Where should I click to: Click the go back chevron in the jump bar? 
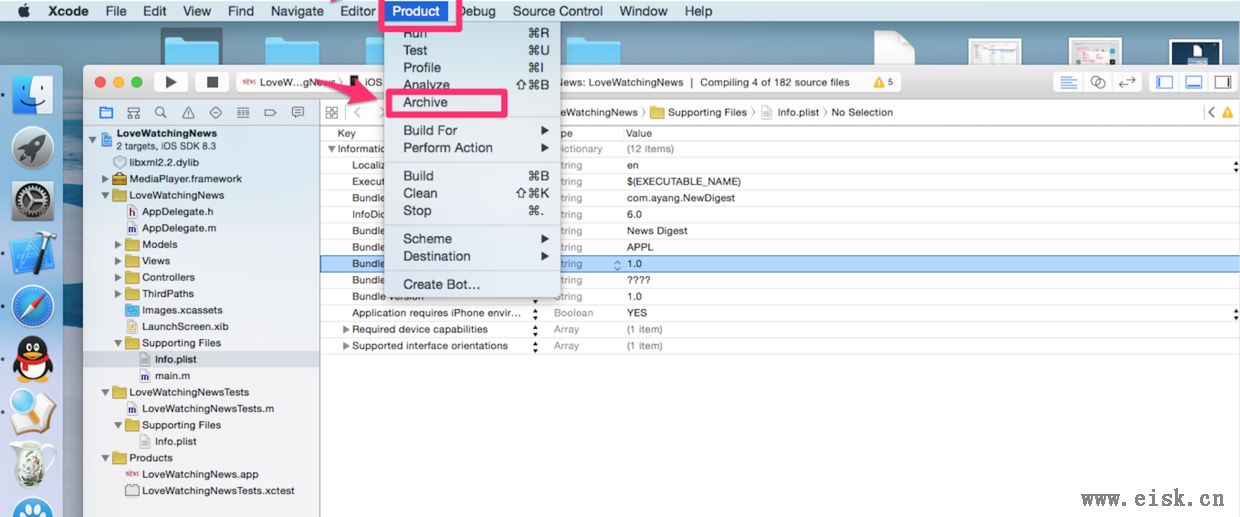pos(358,113)
